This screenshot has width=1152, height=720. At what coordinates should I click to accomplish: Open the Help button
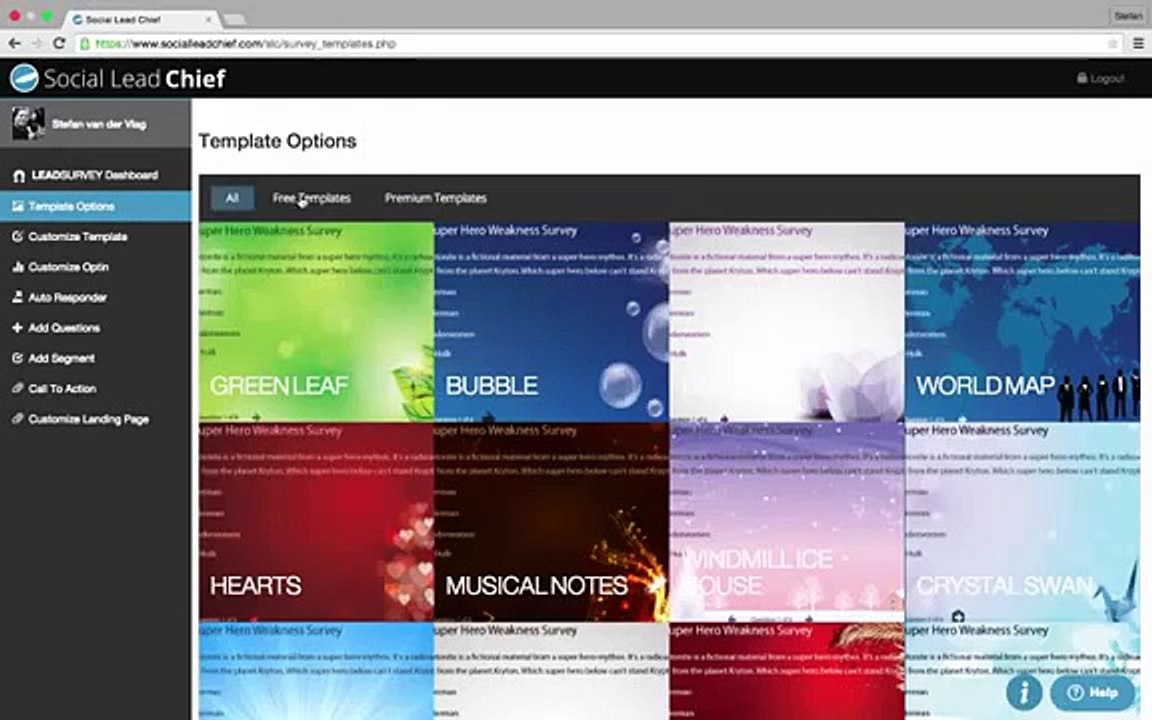[x=1092, y=692]
